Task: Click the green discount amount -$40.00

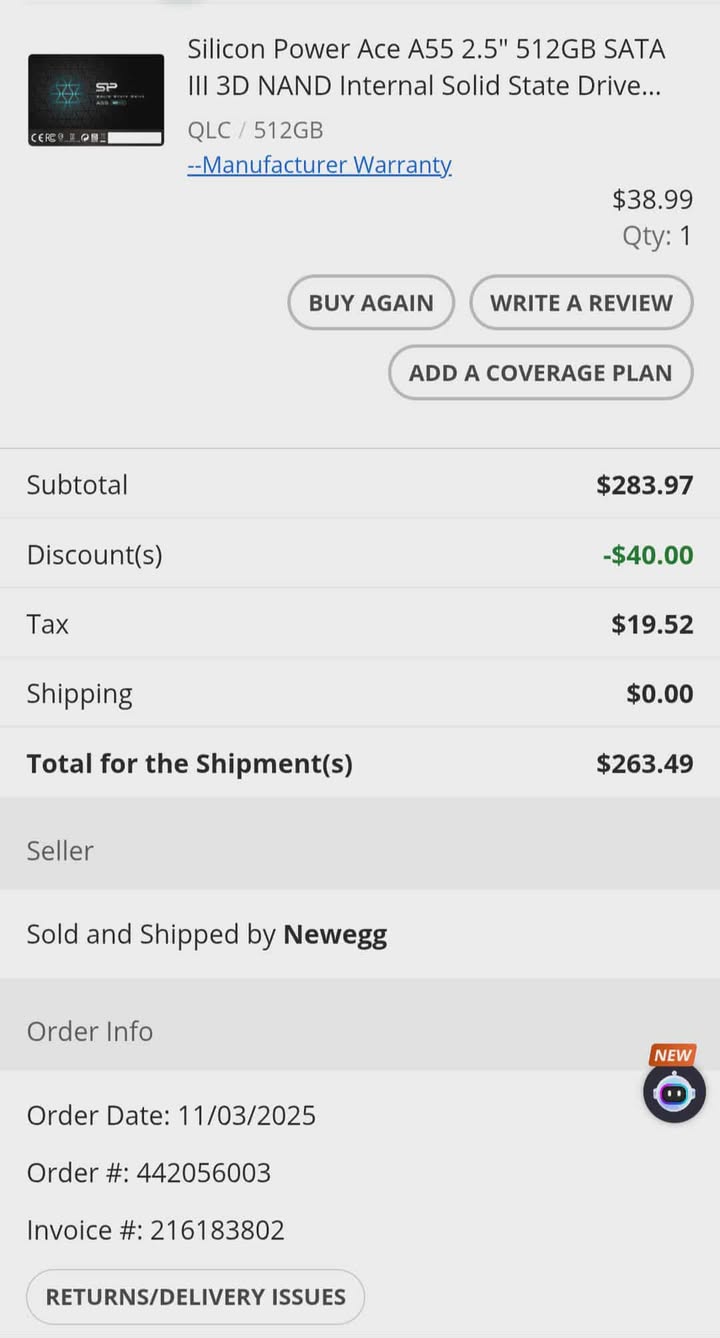Action: click(648, 555)
